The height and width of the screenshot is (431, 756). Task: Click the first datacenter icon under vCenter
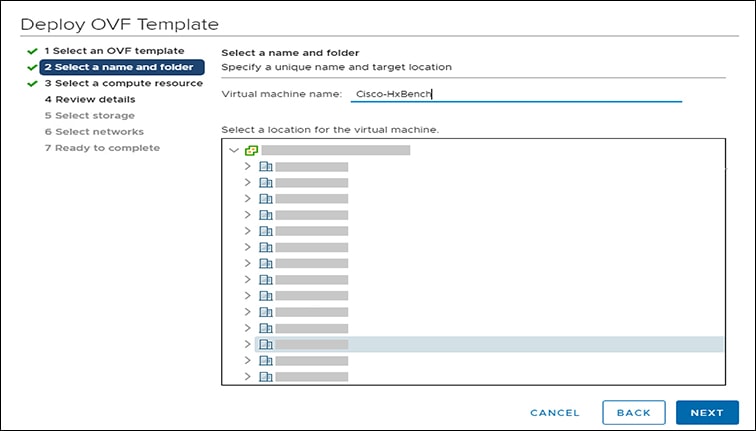pyautogui.click(x=266, y=166)
